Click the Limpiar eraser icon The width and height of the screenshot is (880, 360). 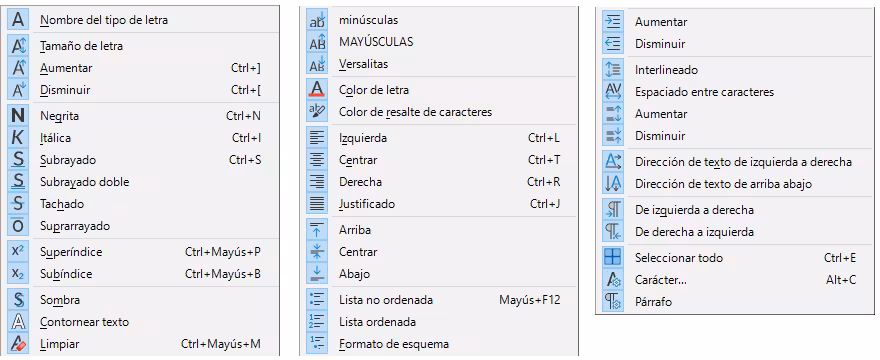(19, 344)
